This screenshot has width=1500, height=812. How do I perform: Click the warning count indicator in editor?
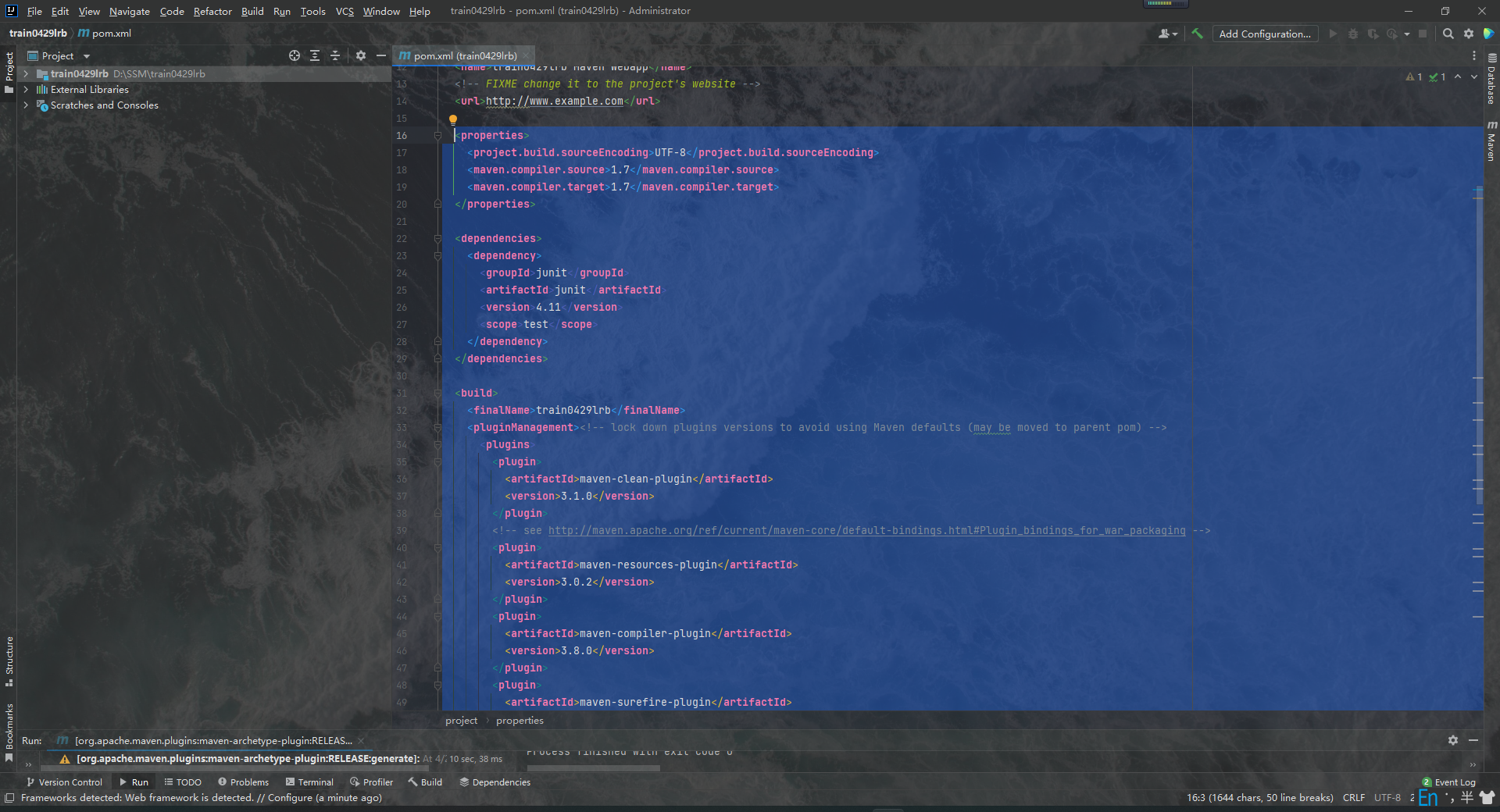[x=1414, y=77]
